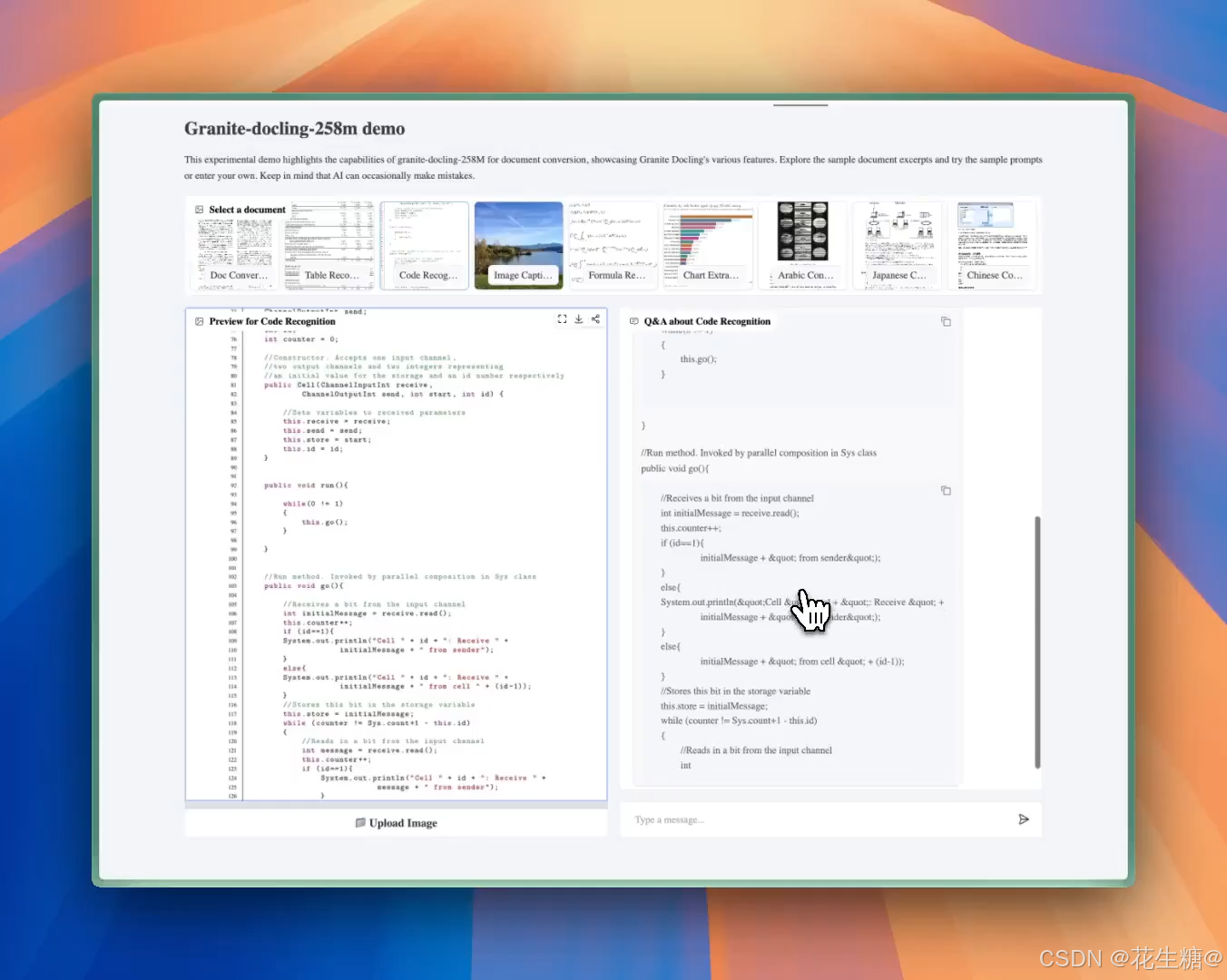Open the Image Captioning sample photo
This screenshot has height=980, width=1227.
click(x=519, y=246)
